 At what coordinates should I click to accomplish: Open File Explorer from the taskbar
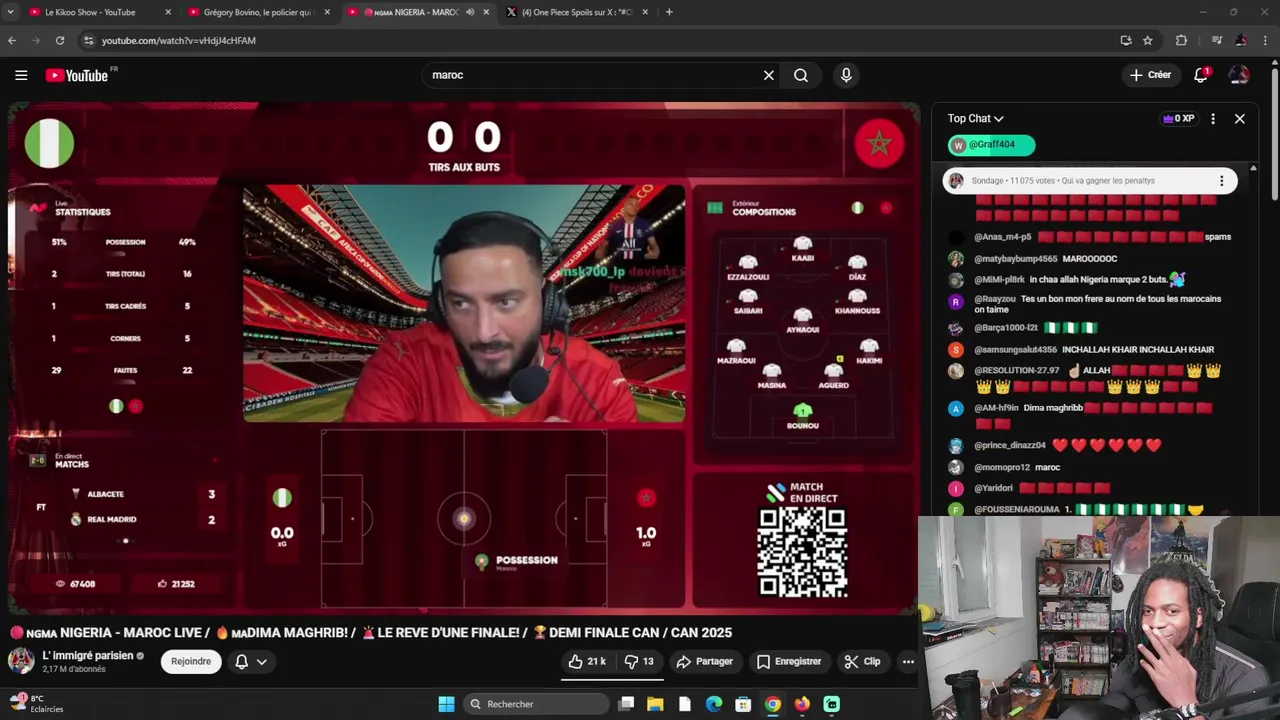pos(655,704)
